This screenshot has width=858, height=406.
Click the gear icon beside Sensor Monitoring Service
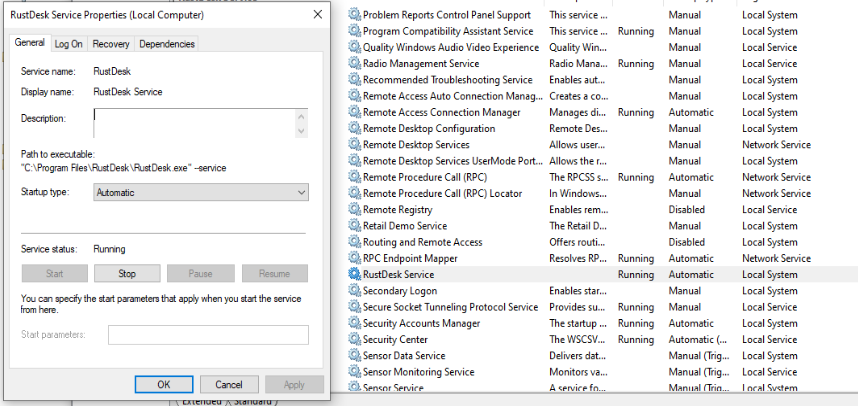[355, 372]
